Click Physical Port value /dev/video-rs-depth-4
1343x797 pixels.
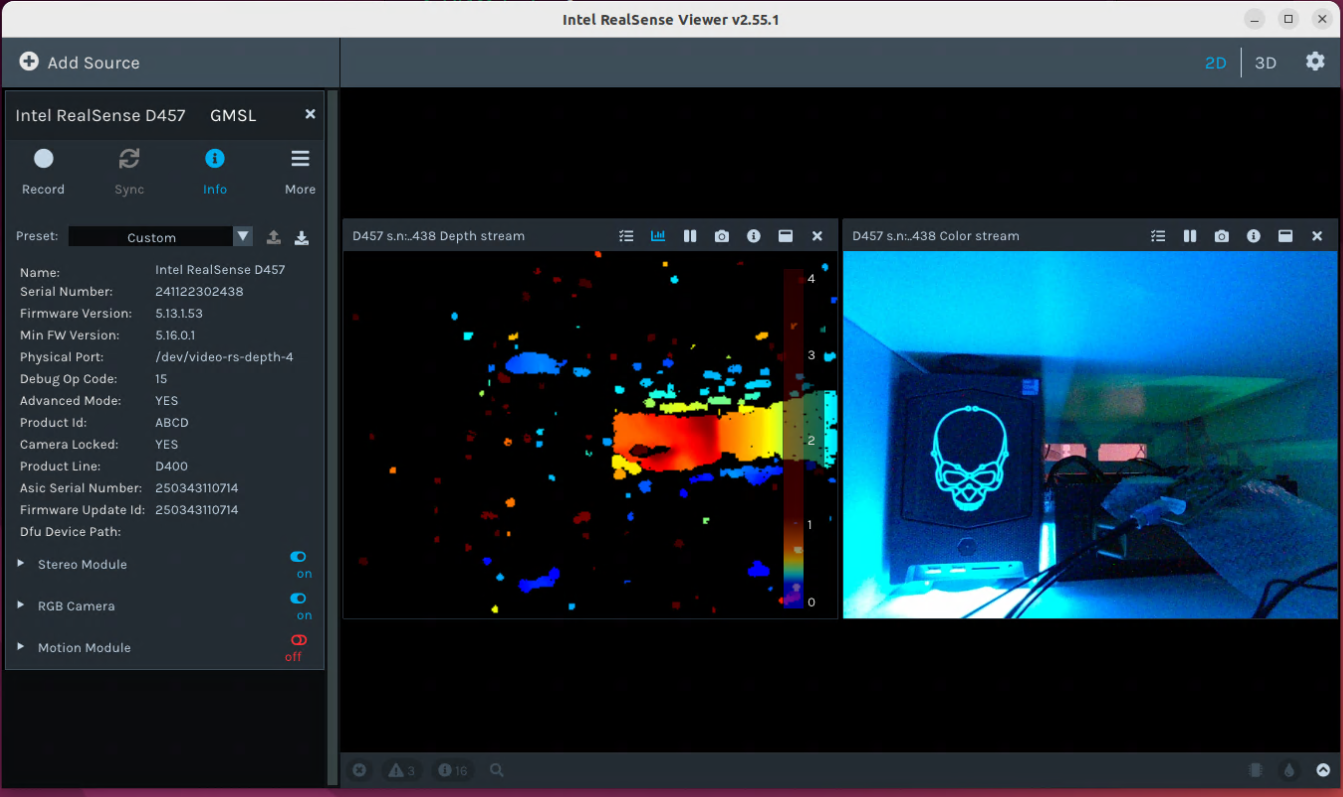tap(224, 357)
